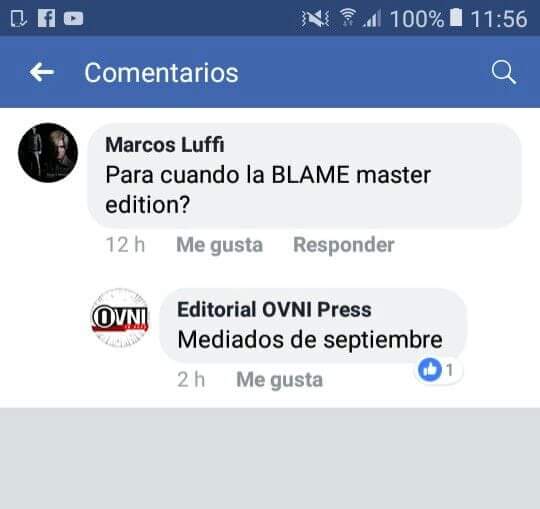Tap the battery icon in status bar
Viewport: 540px width, 509px height.
[x=456, y=18]
